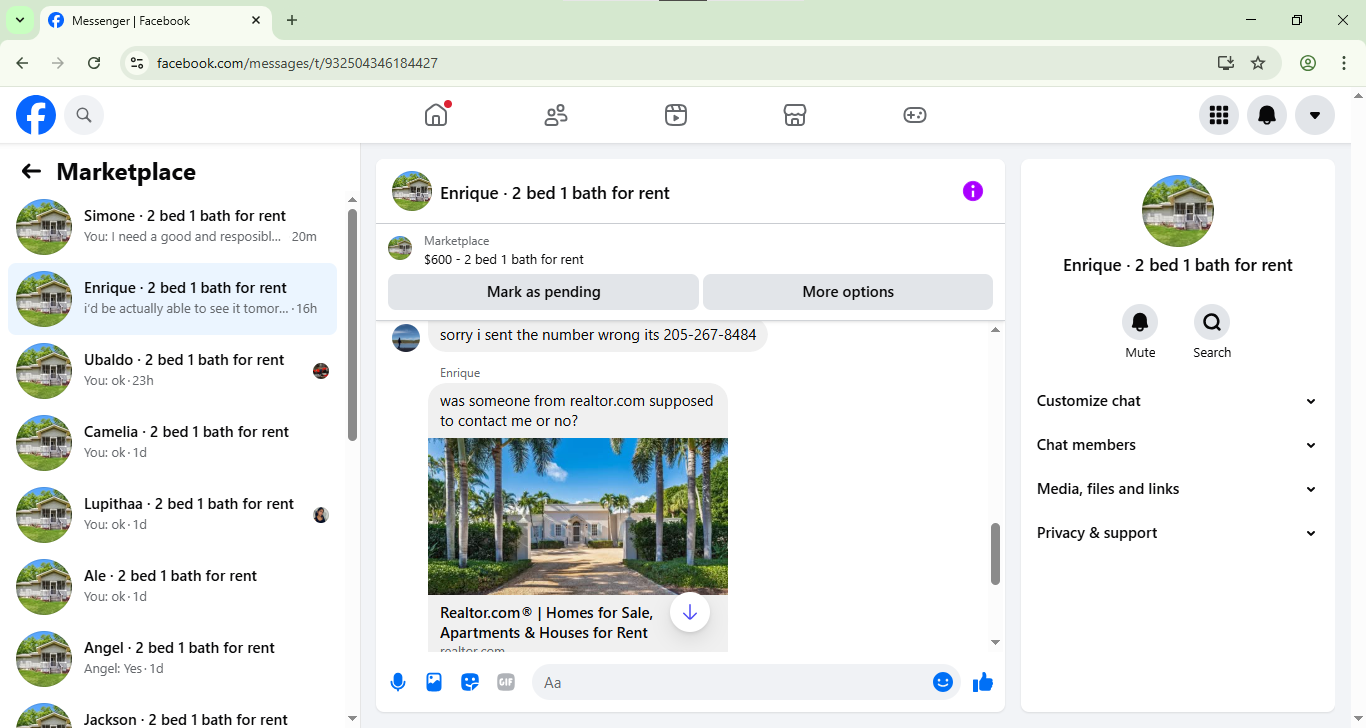Open the purple conversation information icon
Screen dimensions: 1366x728
tap(973, 191)
